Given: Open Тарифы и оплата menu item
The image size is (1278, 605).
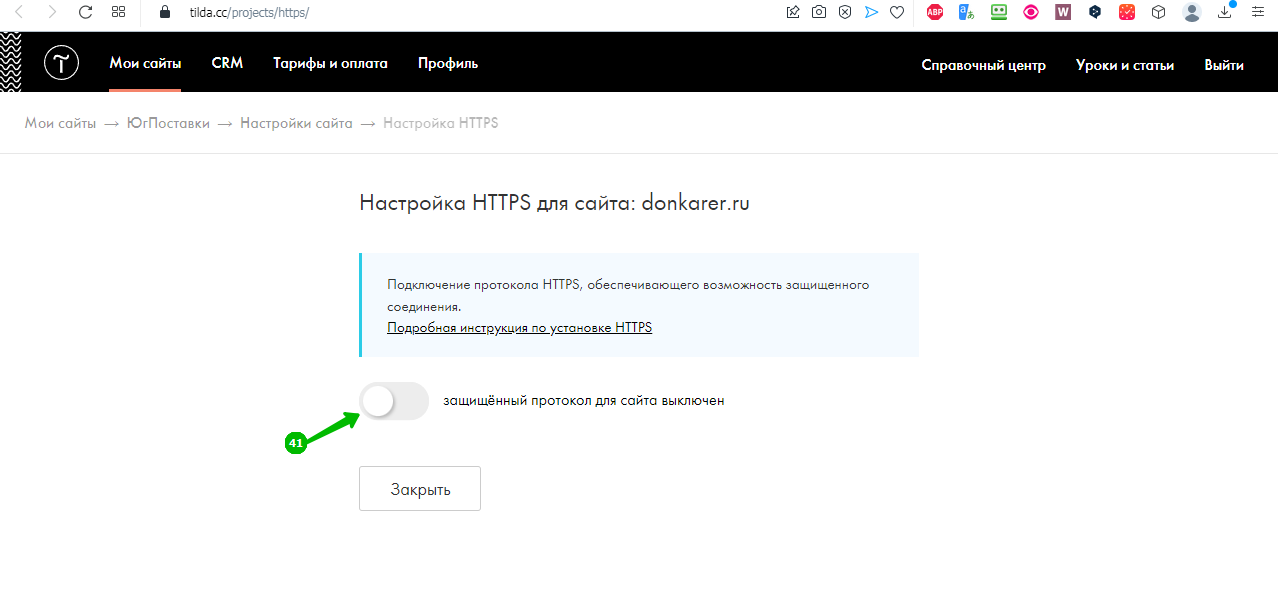Looking at the screenshot, I should click(x=330, y=63).
